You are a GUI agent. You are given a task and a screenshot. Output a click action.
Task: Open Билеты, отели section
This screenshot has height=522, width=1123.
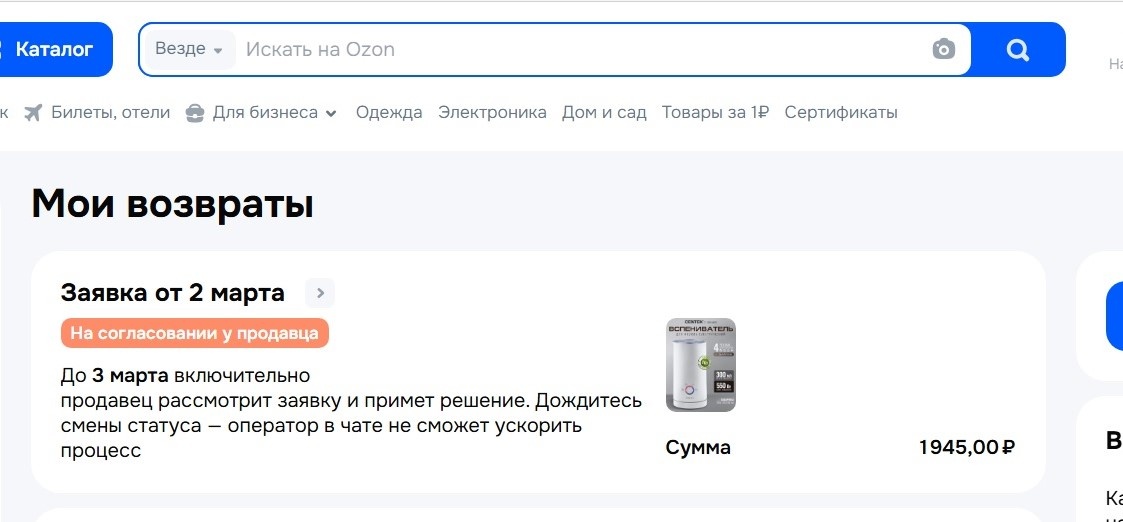[110, 112]
